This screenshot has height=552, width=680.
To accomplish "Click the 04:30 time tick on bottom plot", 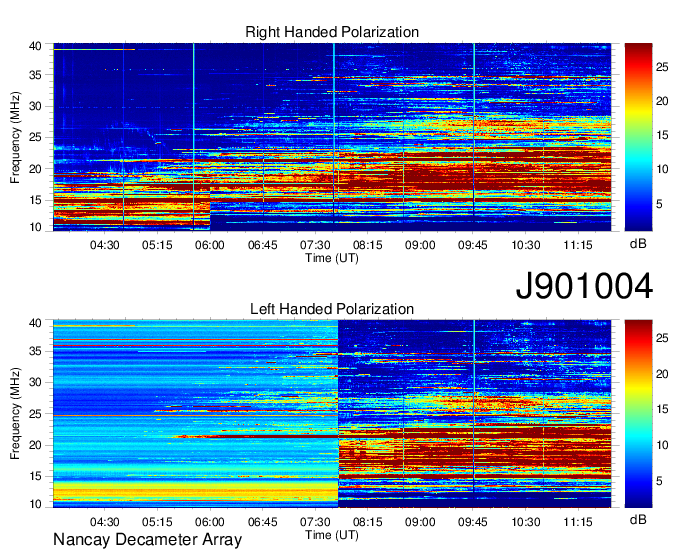I will (x=105, y=522).
